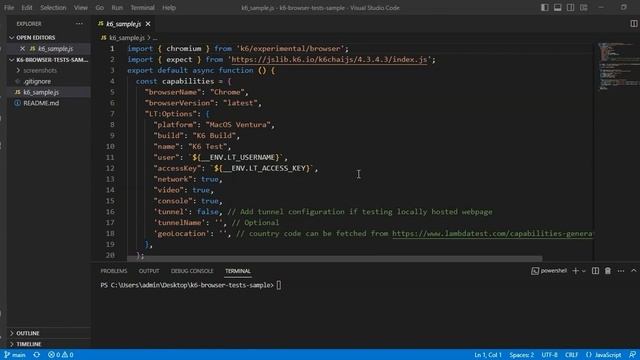This screenshot has height=360, width=640.
Task: Open the Help menu
Action: pos(169,7)
